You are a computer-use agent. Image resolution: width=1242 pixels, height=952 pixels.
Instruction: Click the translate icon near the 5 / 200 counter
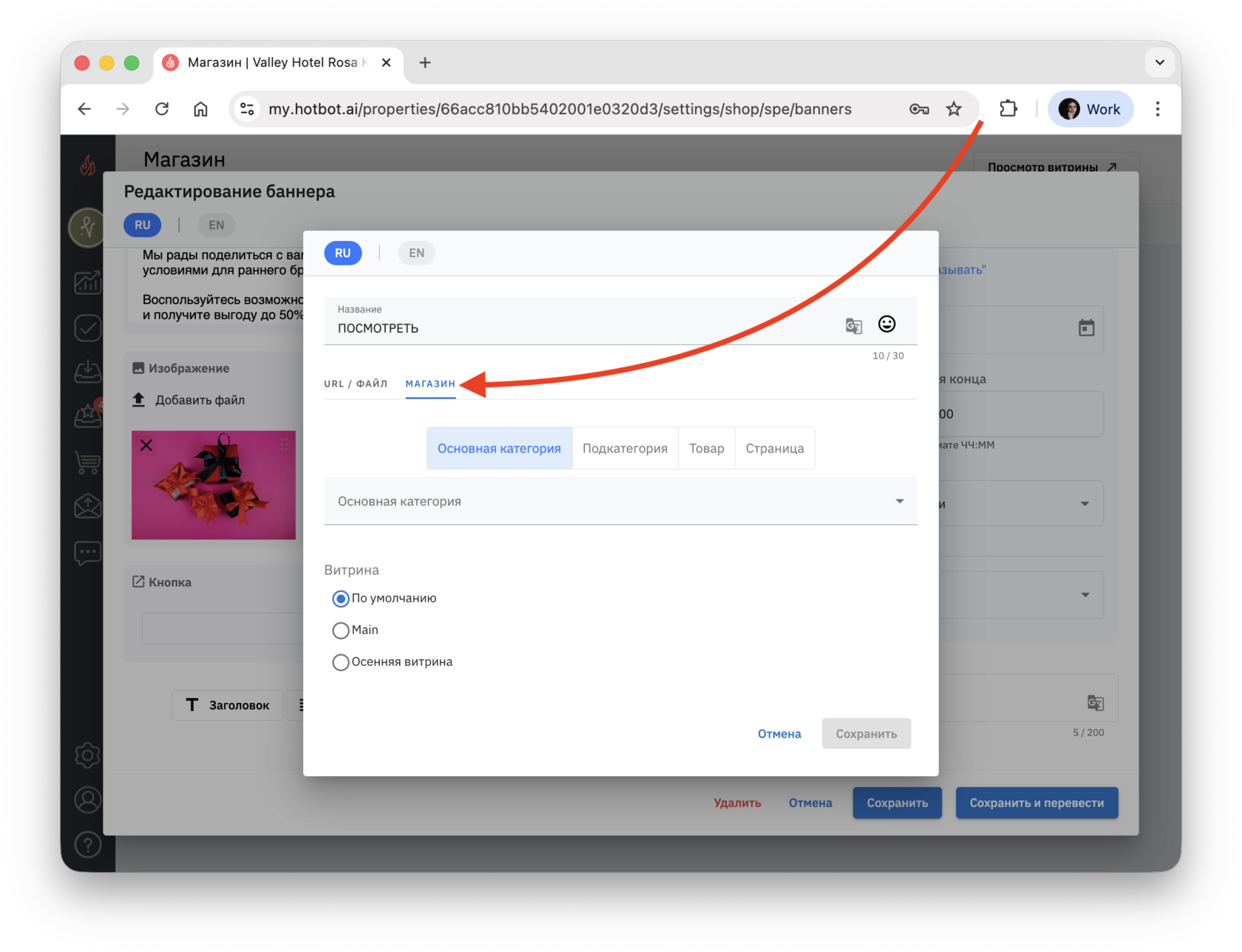(1096, 702)
